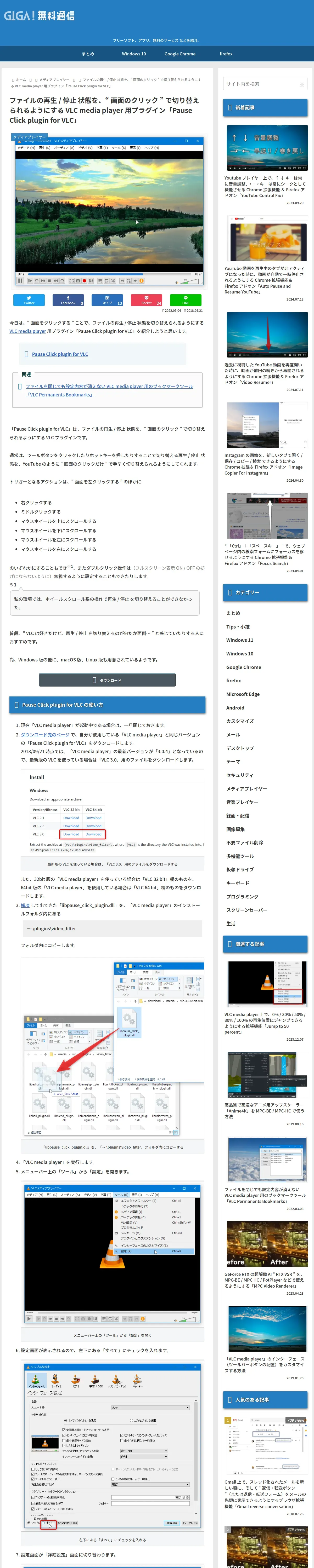Save the article with the Pocket button
314x1568 pixels.
point(146,300)
